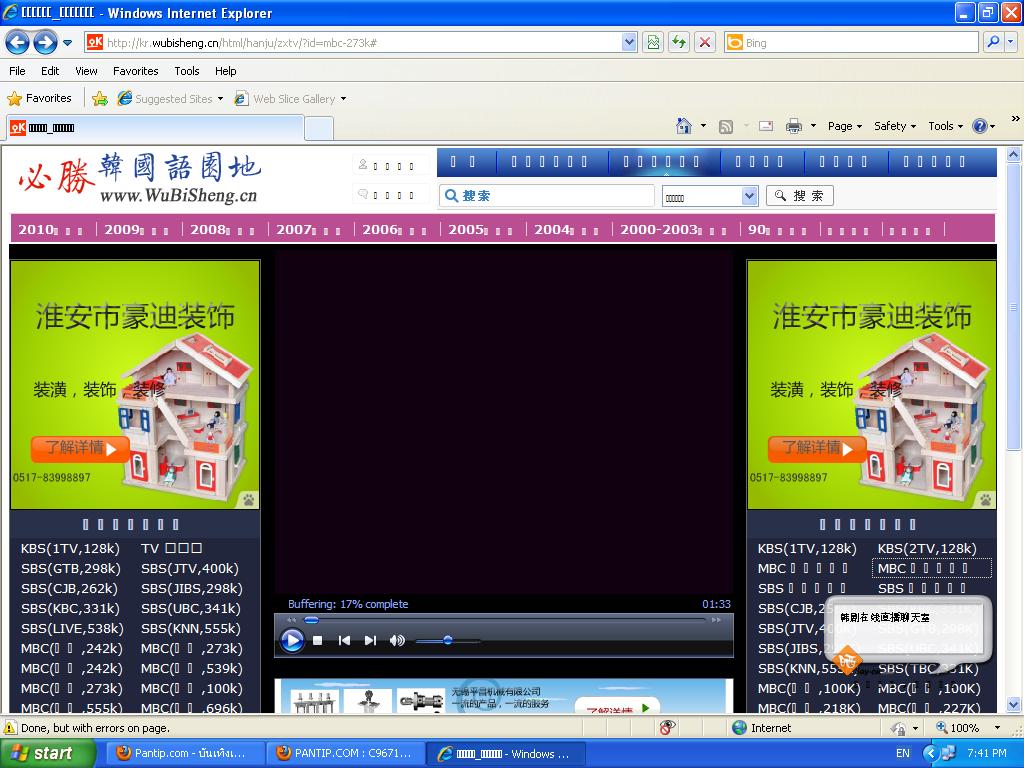The height and width of the screenshot is (768, 1024).
Task: Expand the Page menu in command bar
Action: pos(845,126)
